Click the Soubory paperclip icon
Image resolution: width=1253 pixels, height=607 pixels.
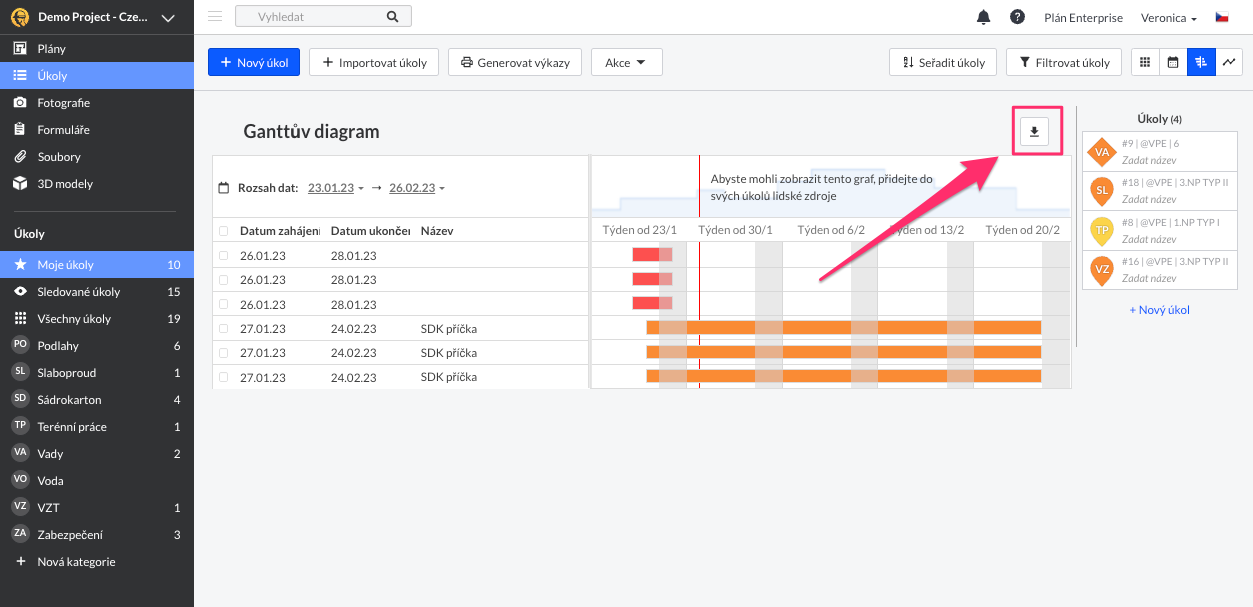tap(19, 156)
